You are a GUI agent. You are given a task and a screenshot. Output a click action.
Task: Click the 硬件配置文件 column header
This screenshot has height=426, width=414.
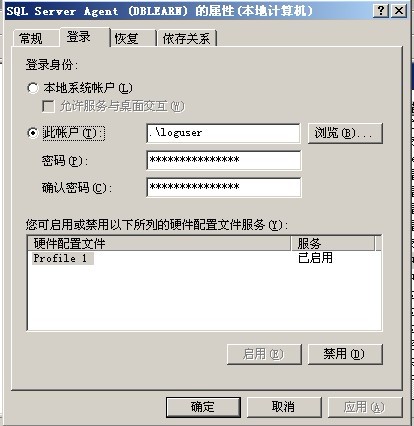coord(159,243)
